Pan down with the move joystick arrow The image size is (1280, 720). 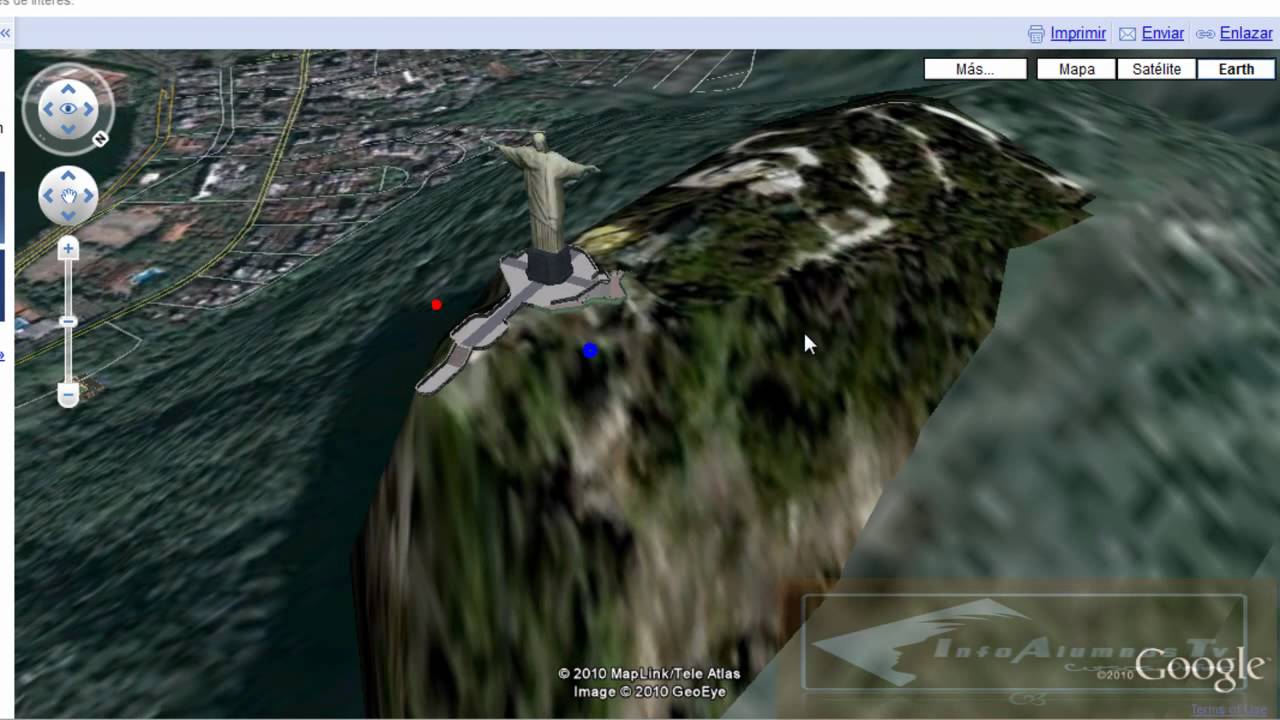(x=68, y=214)
